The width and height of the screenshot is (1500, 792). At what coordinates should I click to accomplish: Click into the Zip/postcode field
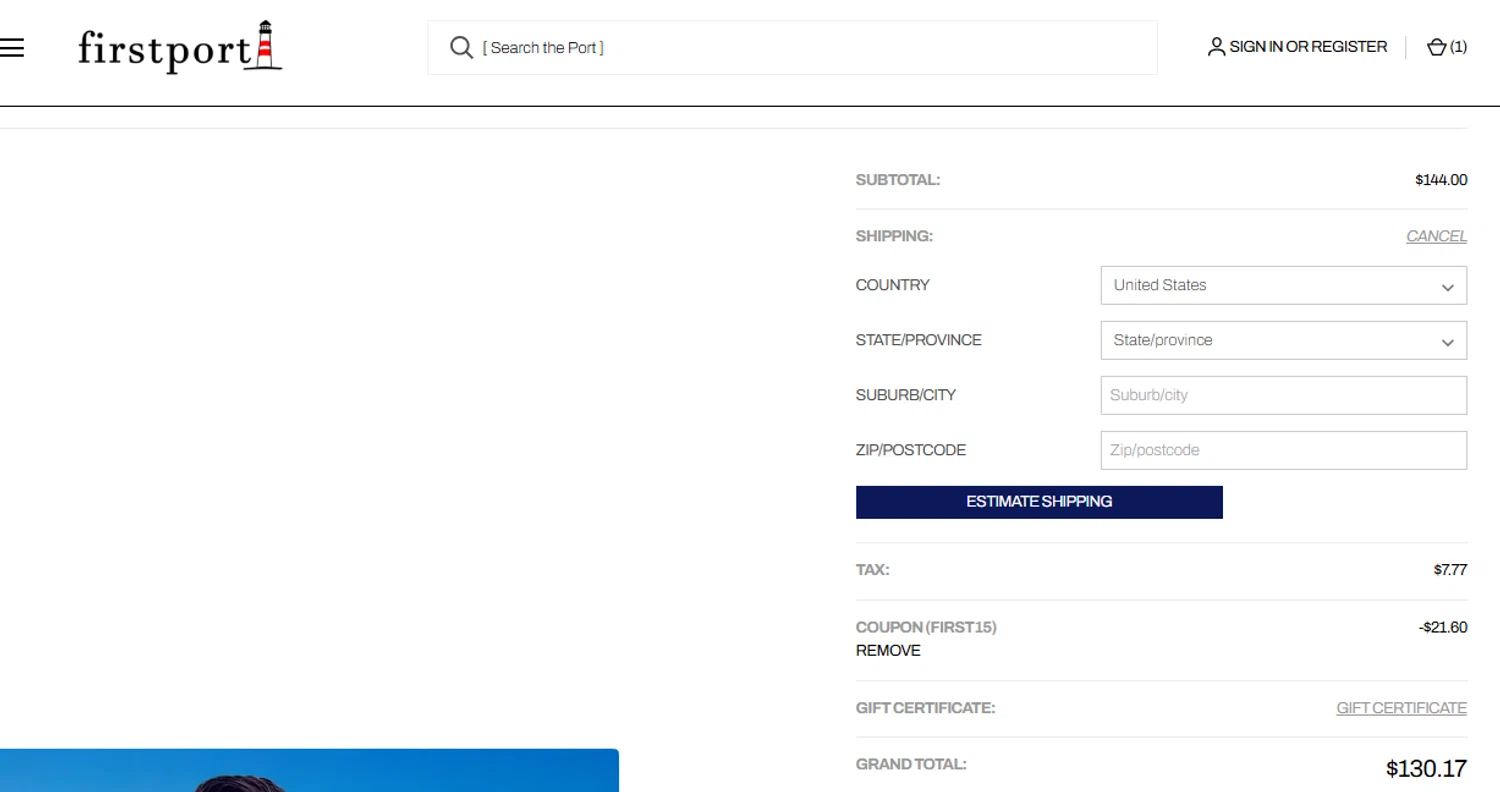(x=1283, y=450)
